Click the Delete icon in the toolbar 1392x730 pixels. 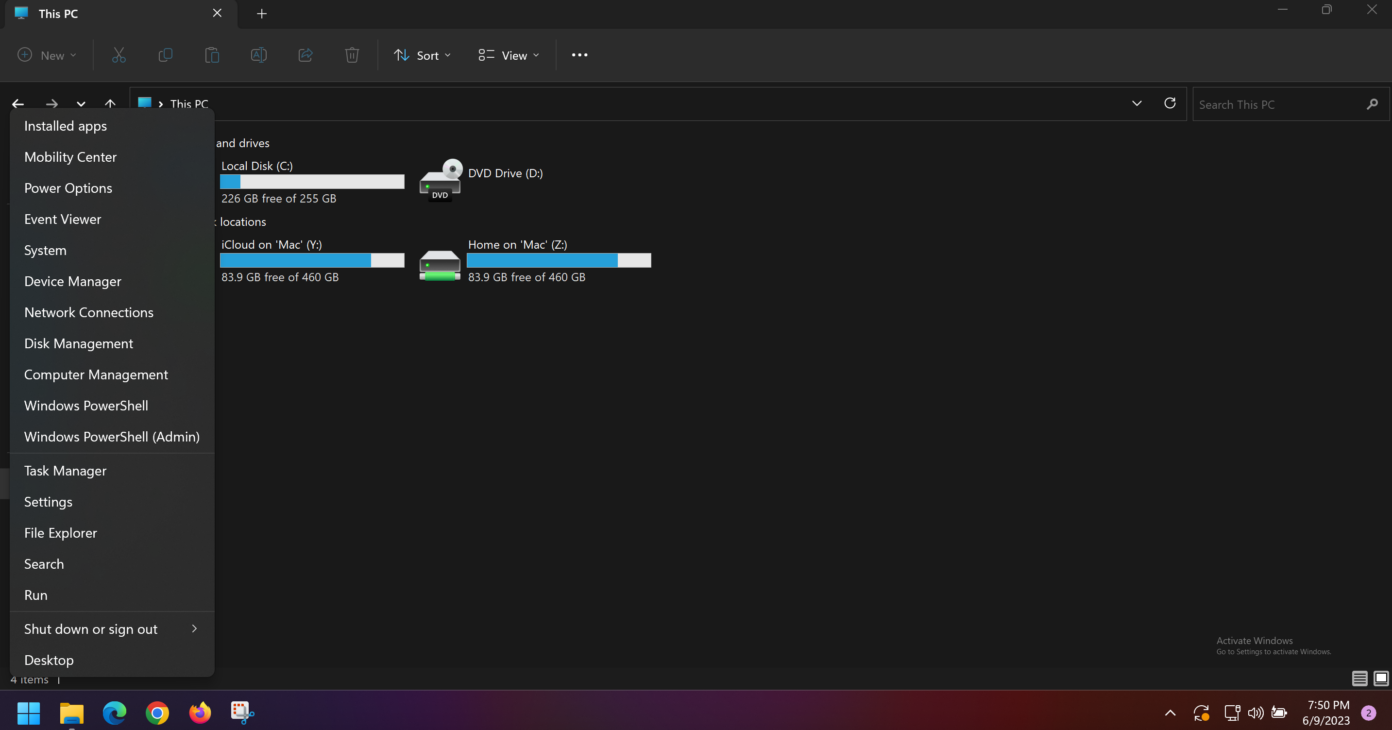click(352, 55)
